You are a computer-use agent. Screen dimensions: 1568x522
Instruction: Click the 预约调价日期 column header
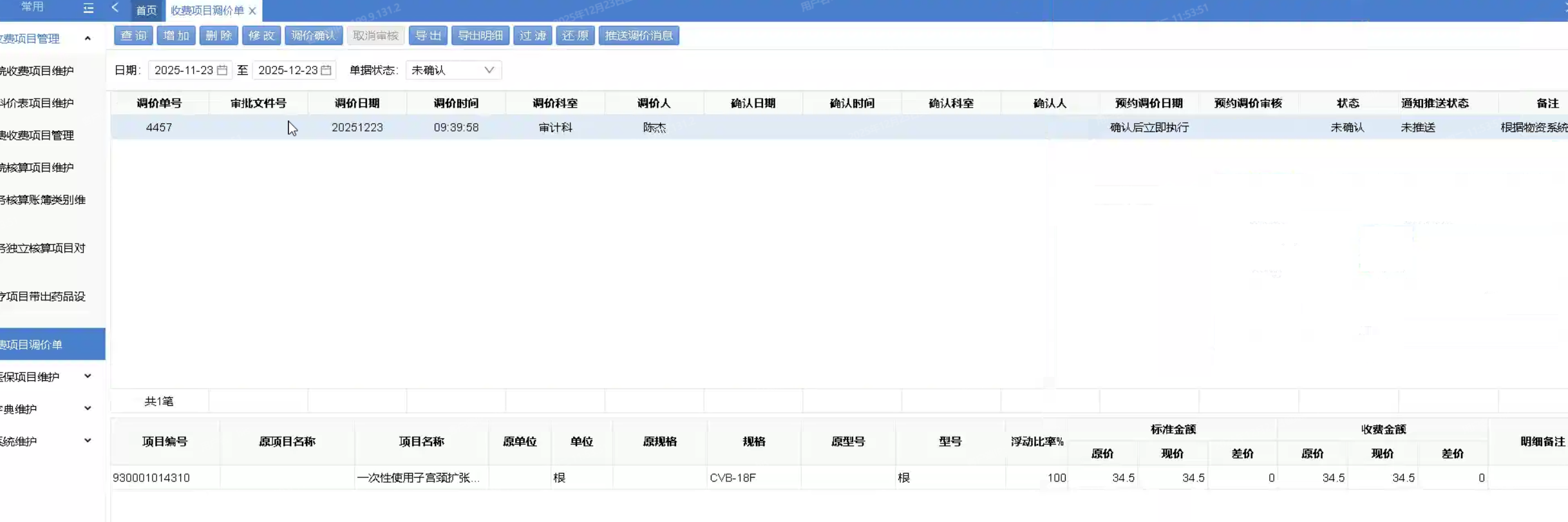click(x=1149, y=103)
